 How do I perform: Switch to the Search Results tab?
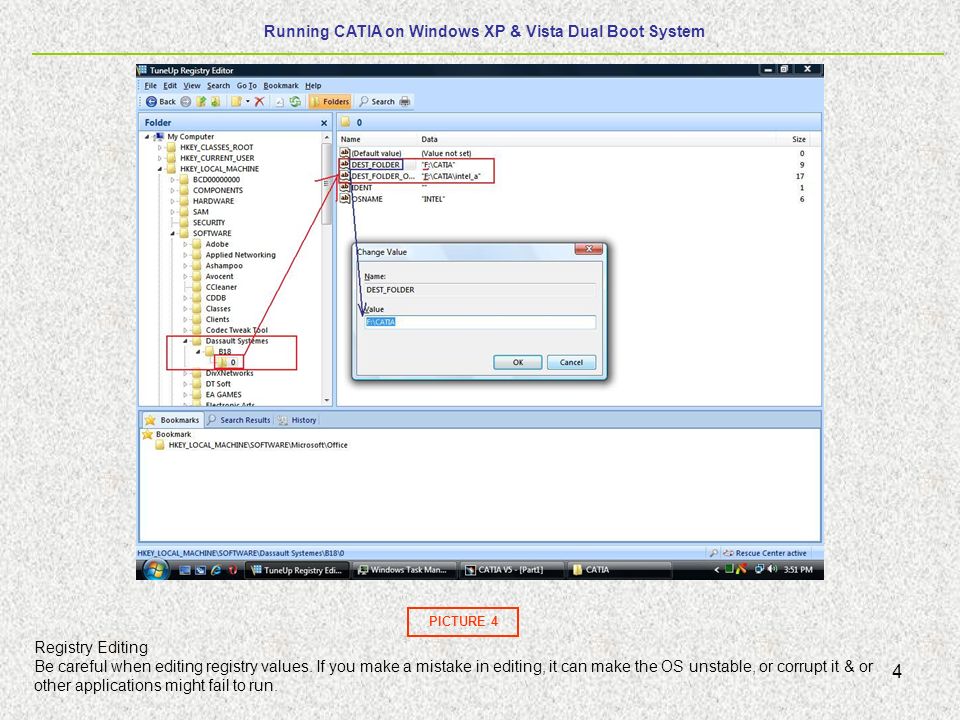tap(239, 420)
